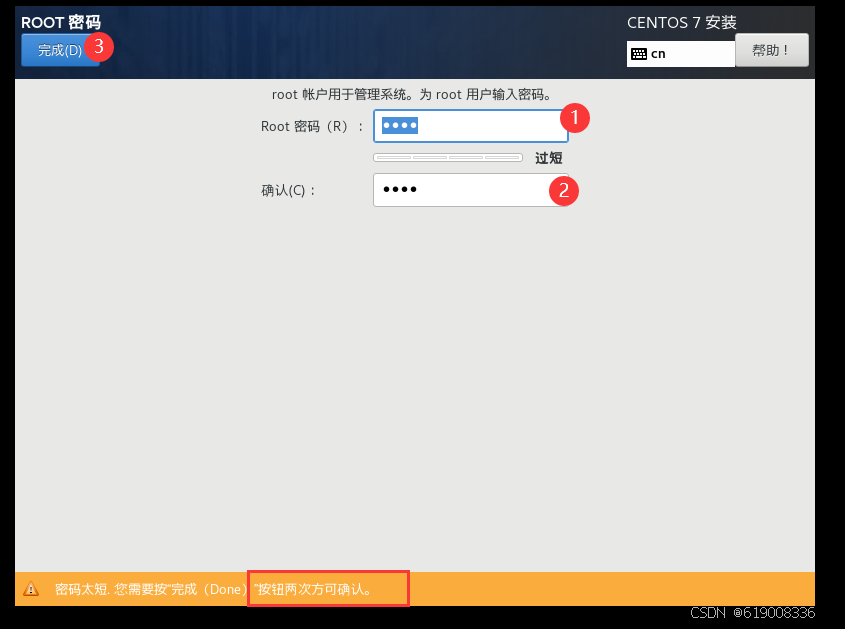The height and width of the screenshot is (629, 845).
Task: Click the 确认(C) label
Action: (288, 190)
